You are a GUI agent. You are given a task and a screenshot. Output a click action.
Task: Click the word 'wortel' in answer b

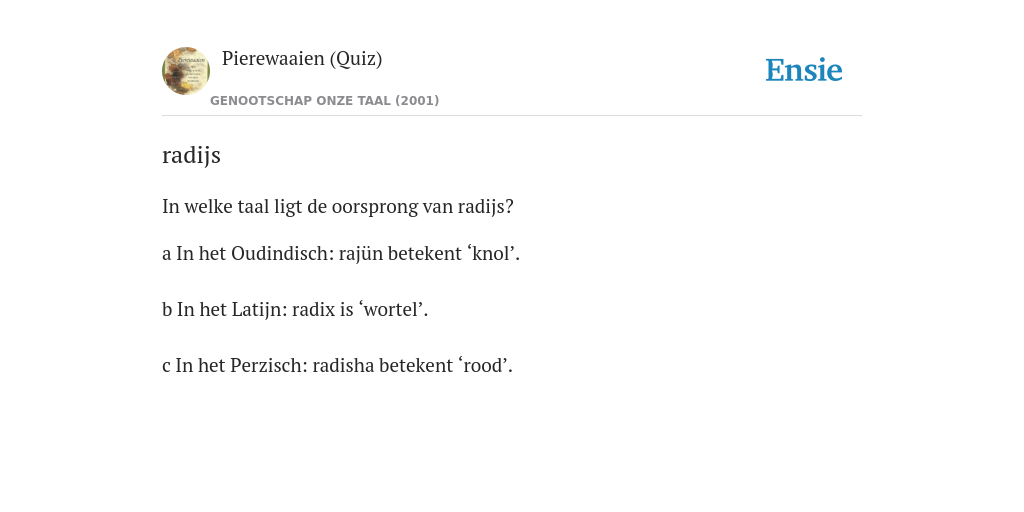coord(389,310)
